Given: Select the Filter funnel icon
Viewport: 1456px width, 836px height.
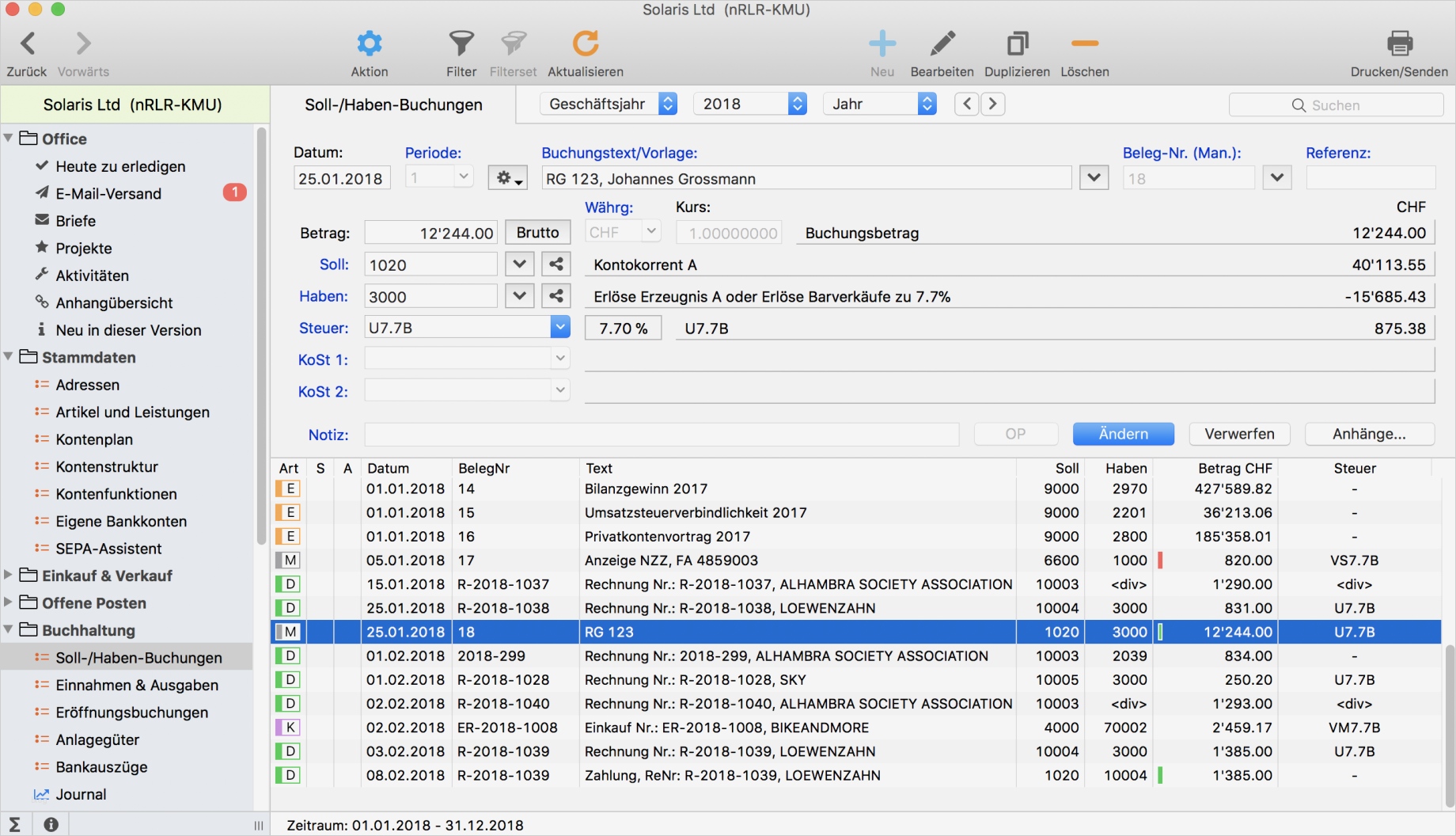Looking at the screenshot, I should pyautogui.click(x=461, y=45).
